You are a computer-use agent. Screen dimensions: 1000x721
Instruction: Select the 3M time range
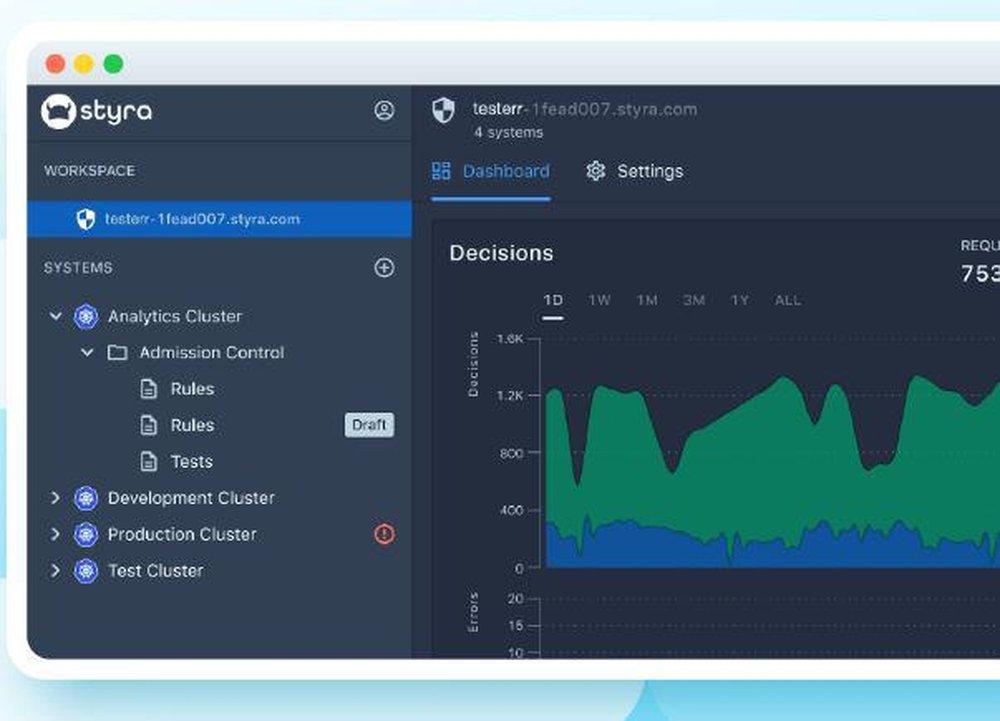tap(694, 300)
